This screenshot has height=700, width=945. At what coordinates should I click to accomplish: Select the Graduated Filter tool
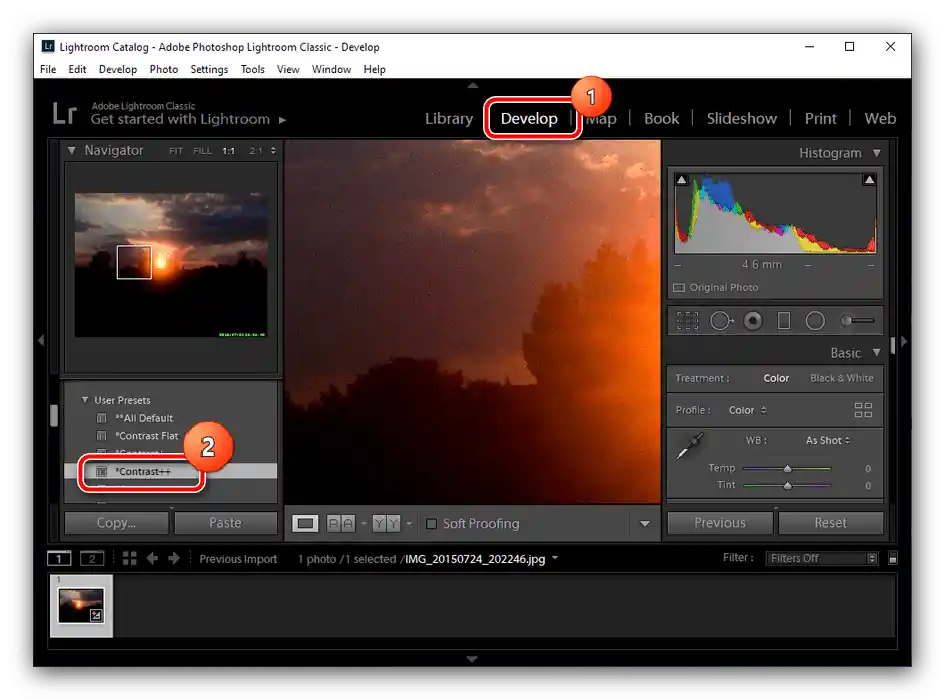point(783,321)
